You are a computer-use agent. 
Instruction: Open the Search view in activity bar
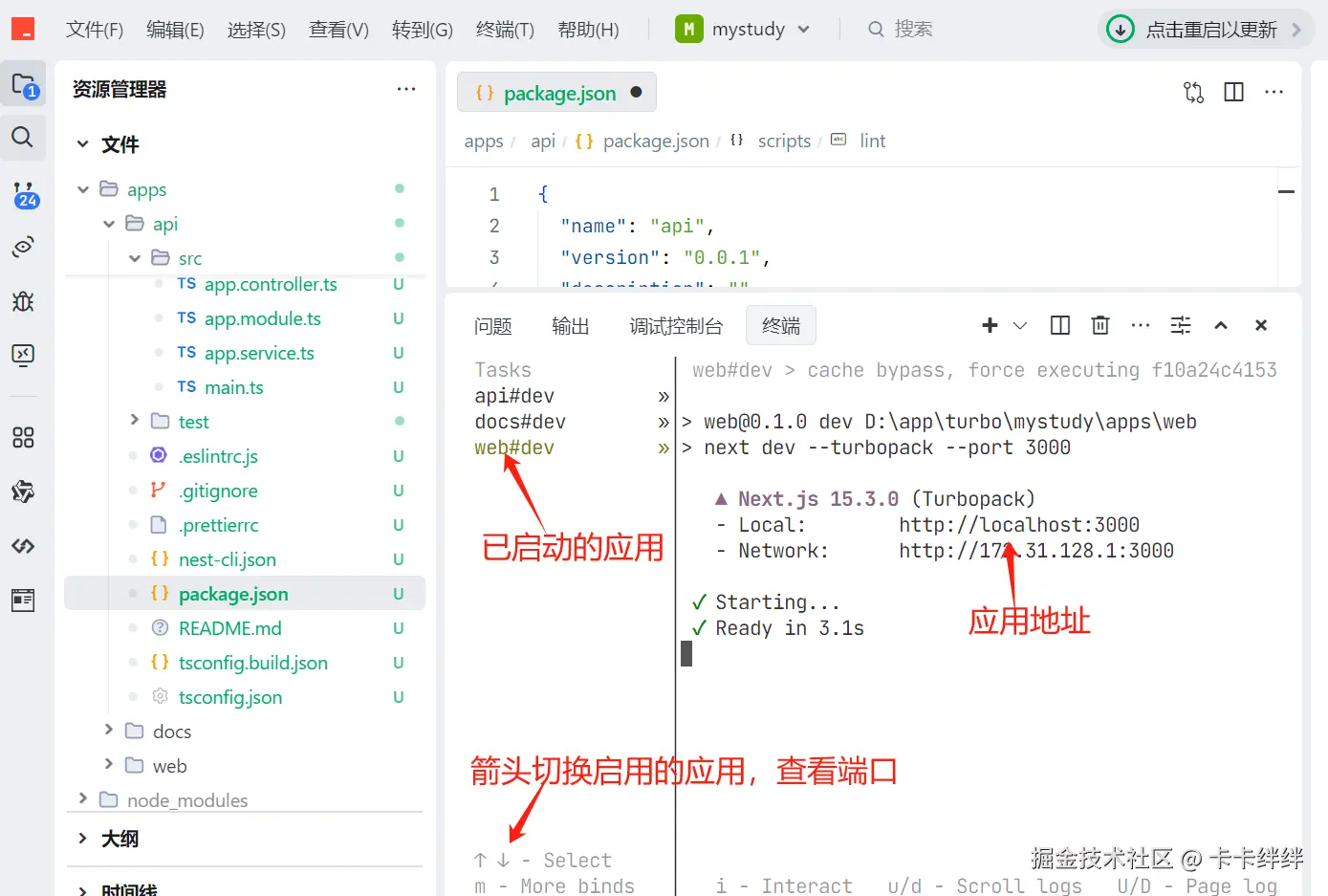pyautogui.click(x=22, y=137)
